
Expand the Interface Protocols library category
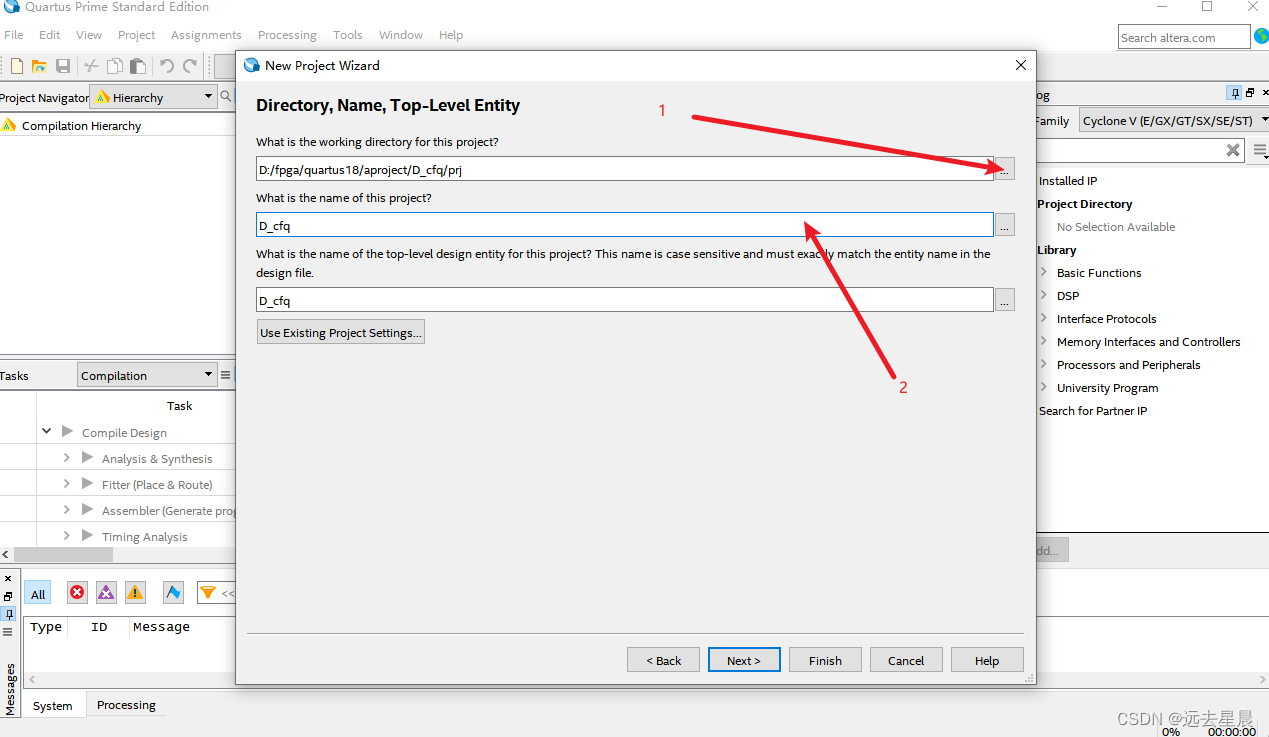1044,318
